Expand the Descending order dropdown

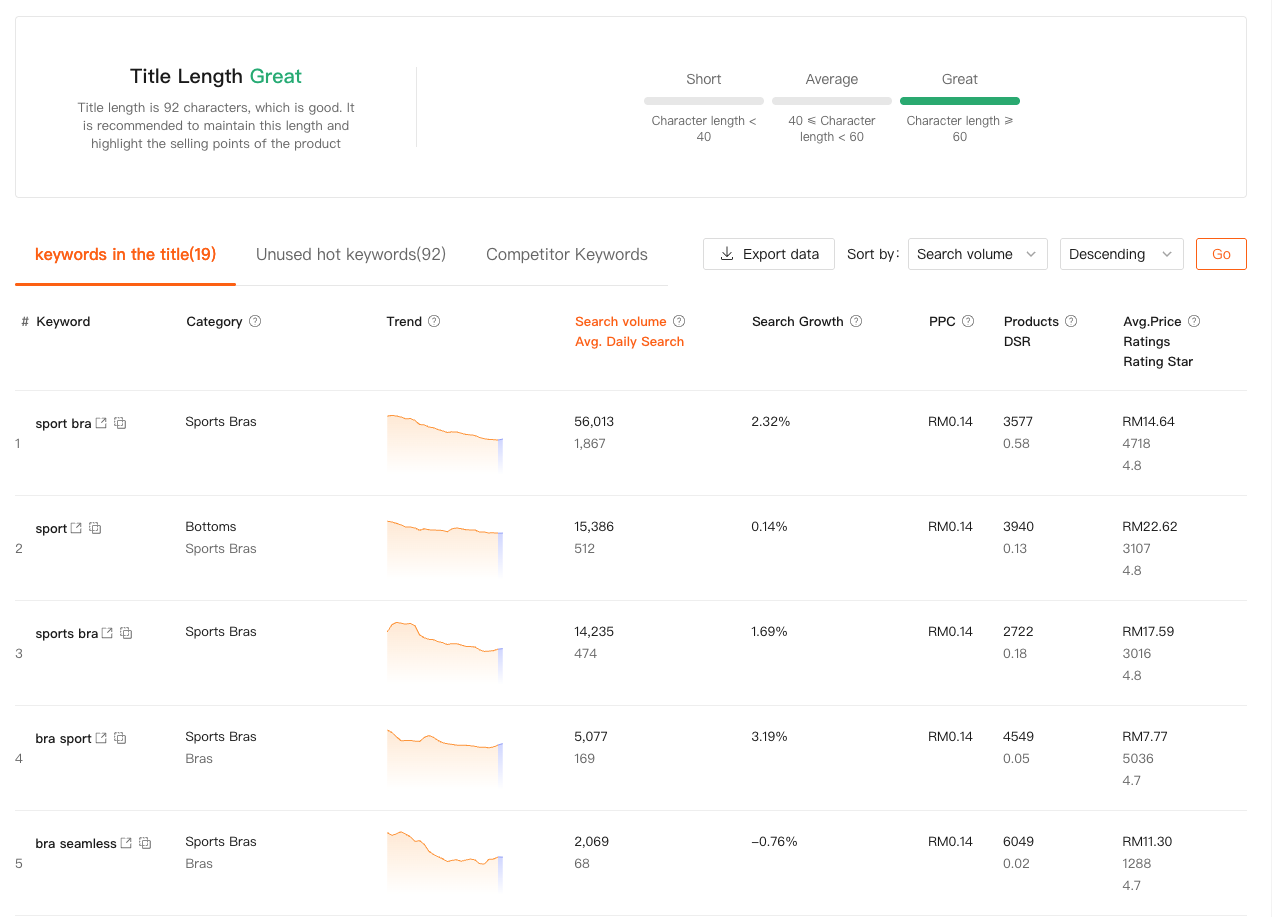(1121, 254)
